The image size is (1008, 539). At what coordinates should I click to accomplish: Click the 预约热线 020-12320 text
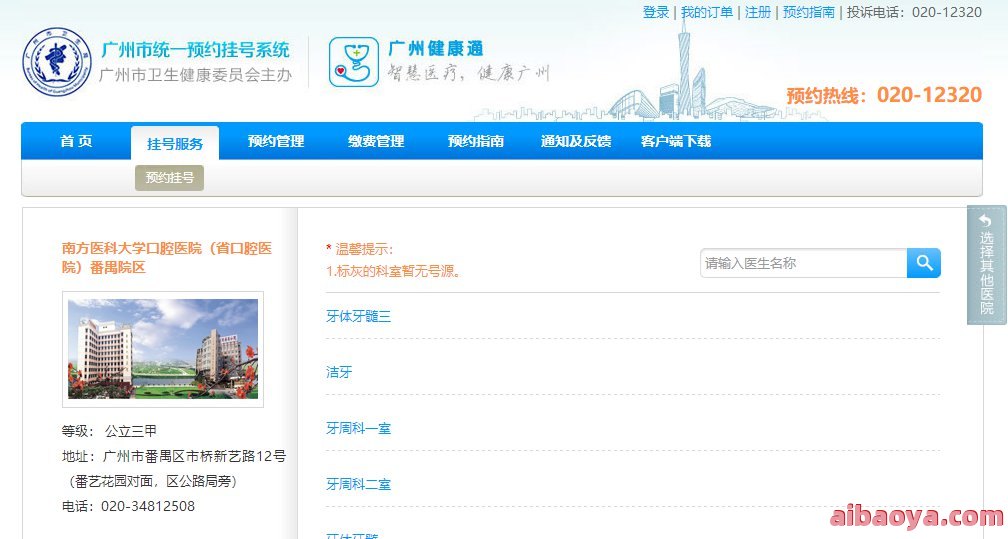coord(884,95)
